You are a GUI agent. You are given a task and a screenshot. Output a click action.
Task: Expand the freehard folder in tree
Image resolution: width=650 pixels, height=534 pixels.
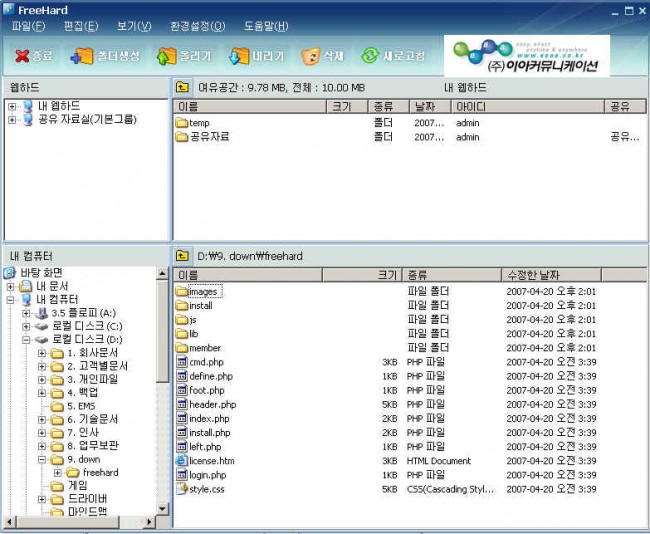pyautogui.click(x=58, y=472)
